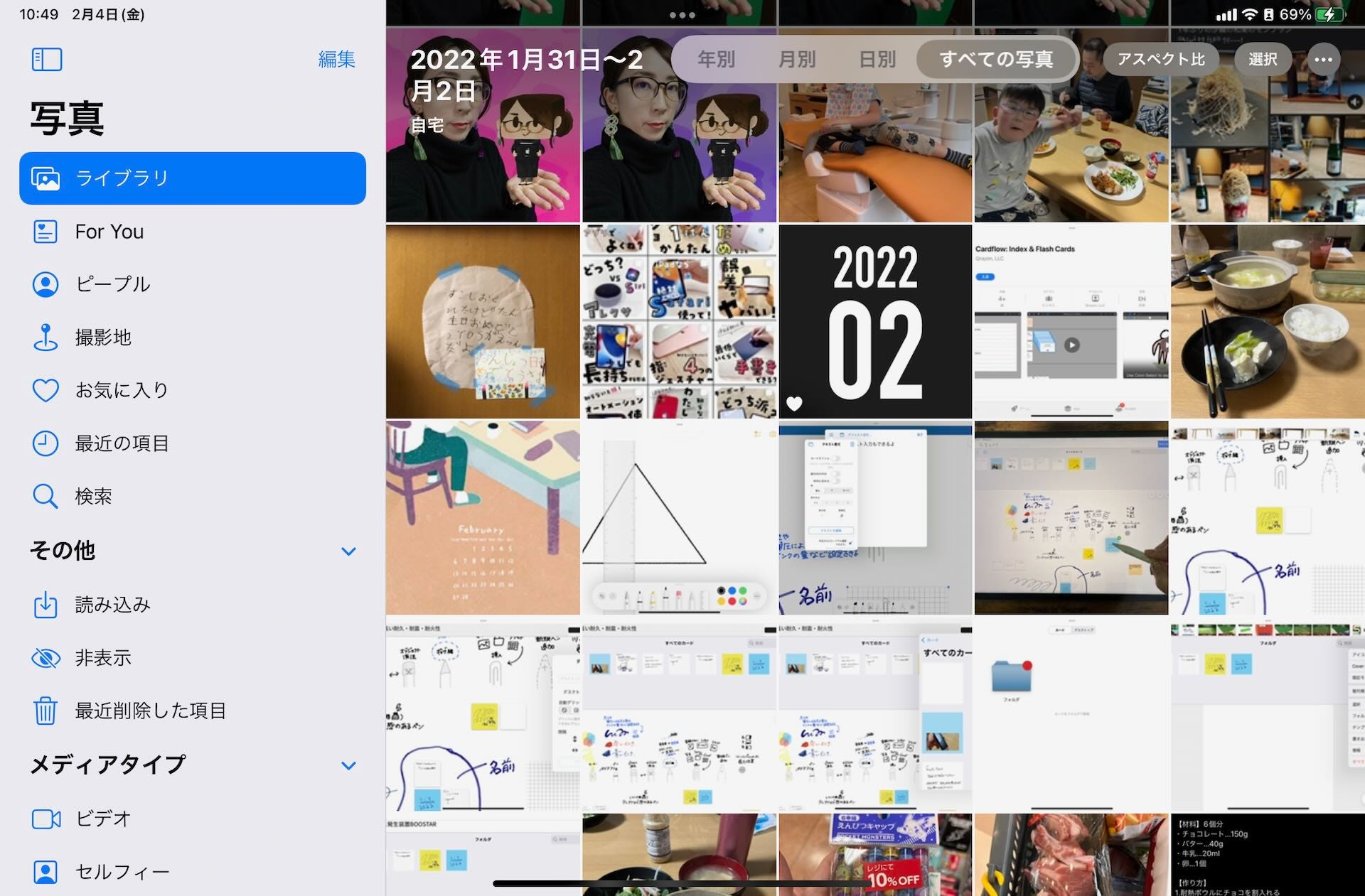Open the For You section icon
Screen dimensions: 1365x896
pos(45,232)
